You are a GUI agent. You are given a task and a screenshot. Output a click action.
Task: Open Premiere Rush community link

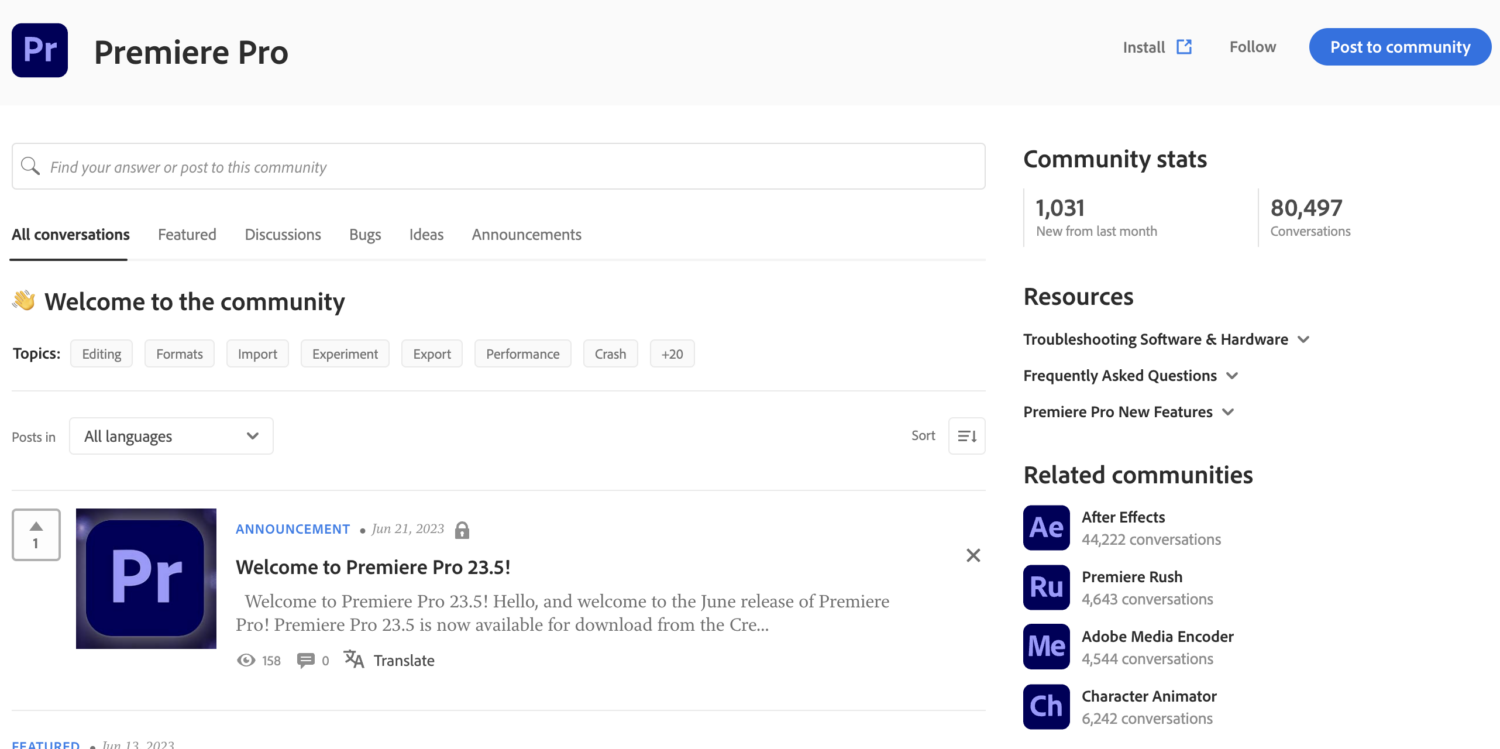[1132, 577]
